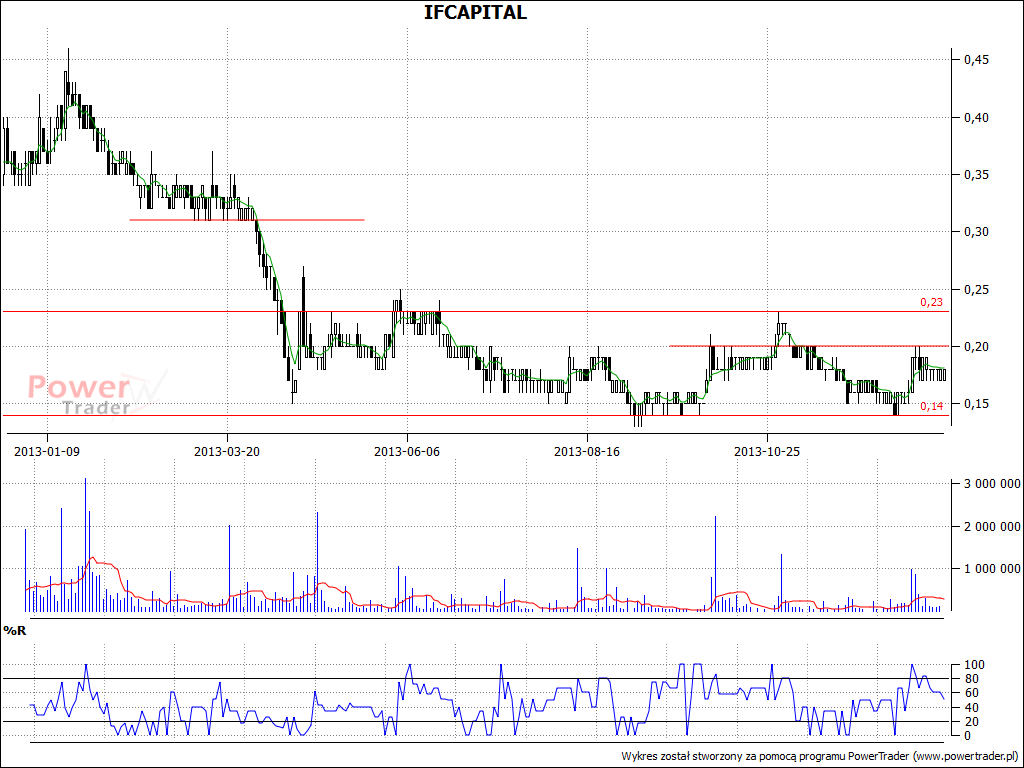1024x768 pixels.
Task: Click the 0,15 price axis label
Action: (x=976, y=404)
